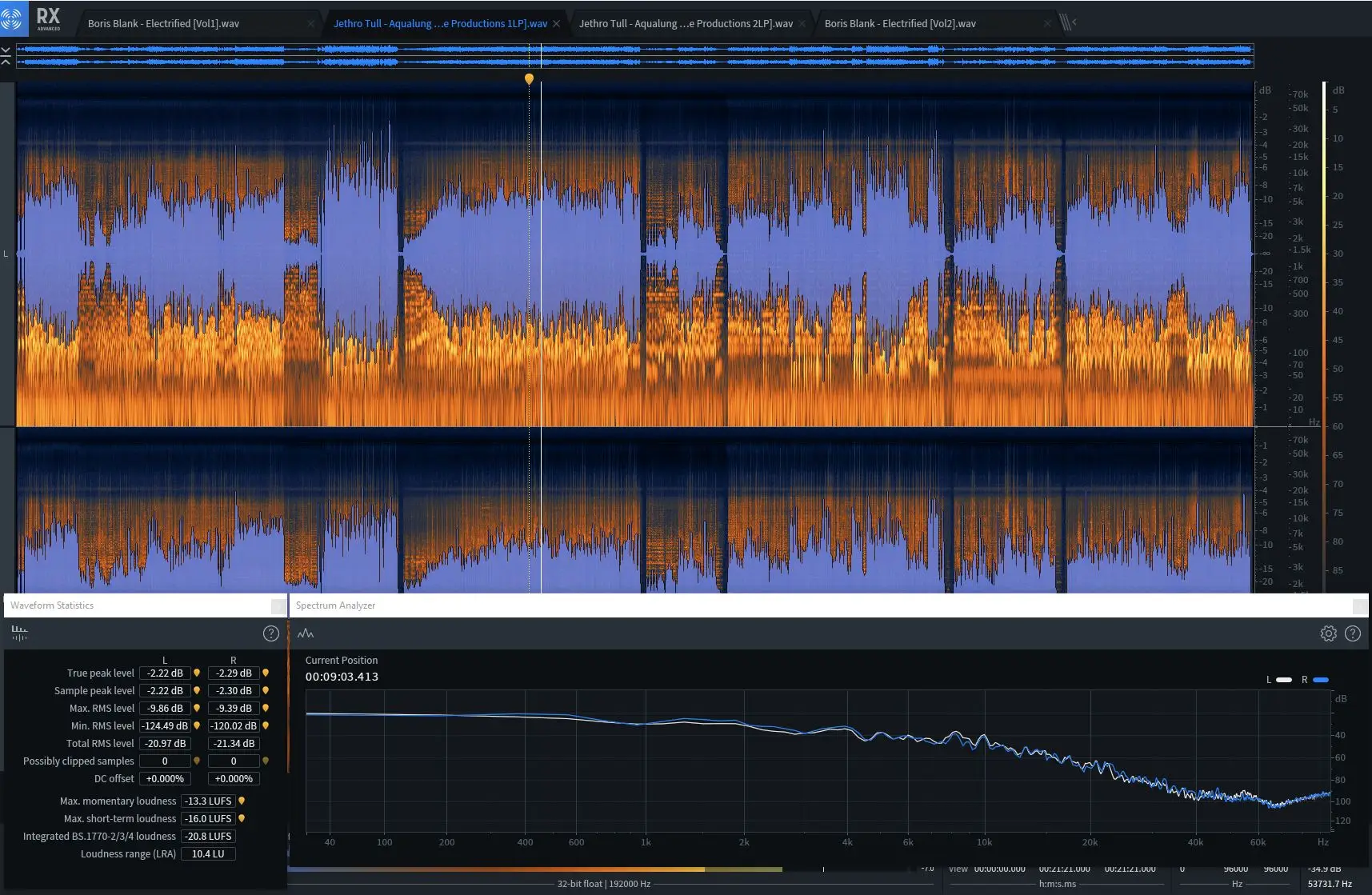Click the h:m:s.ms time format label
The image size is (1372, 895).
(1058, 884)
